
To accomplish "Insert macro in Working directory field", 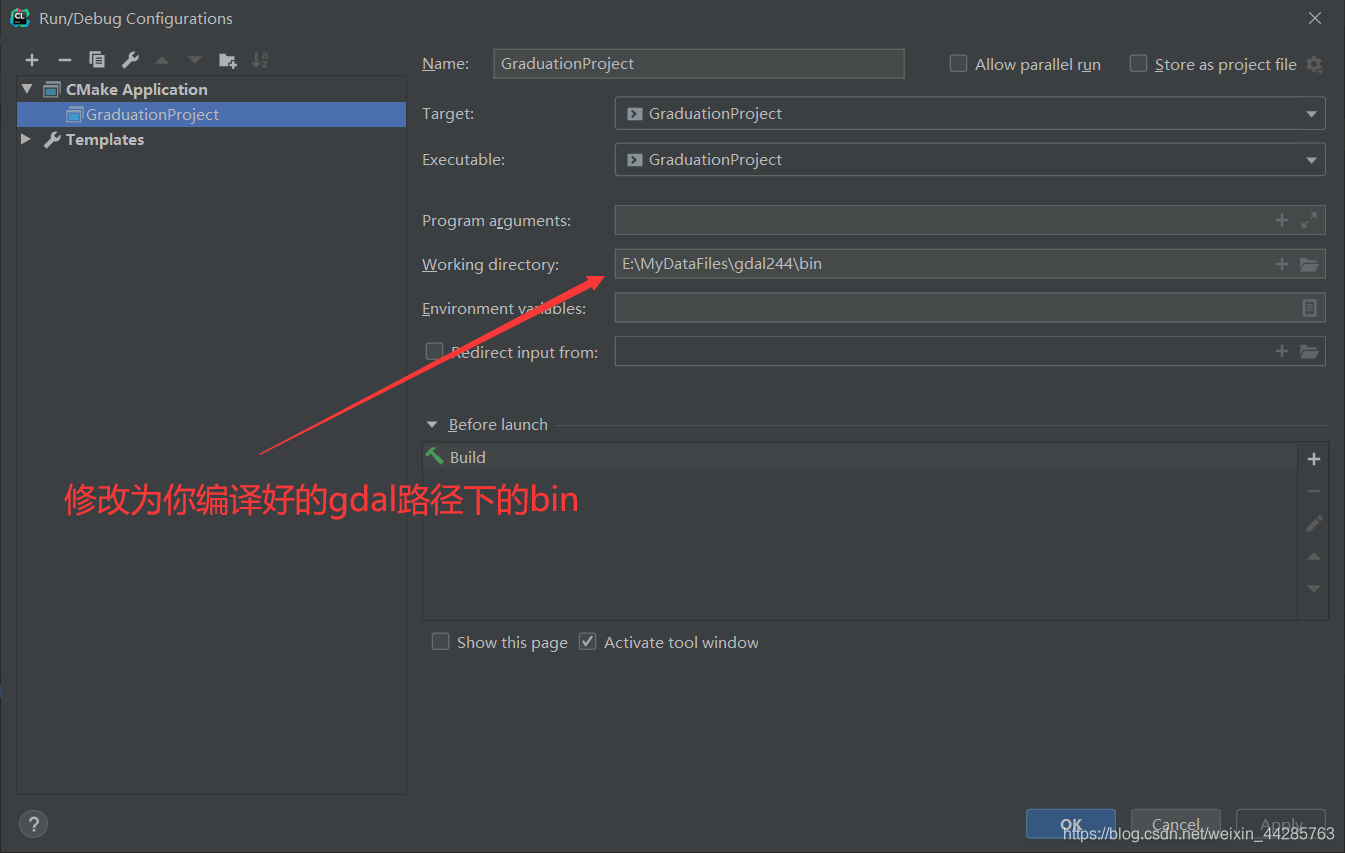I will coord(1282,264).
